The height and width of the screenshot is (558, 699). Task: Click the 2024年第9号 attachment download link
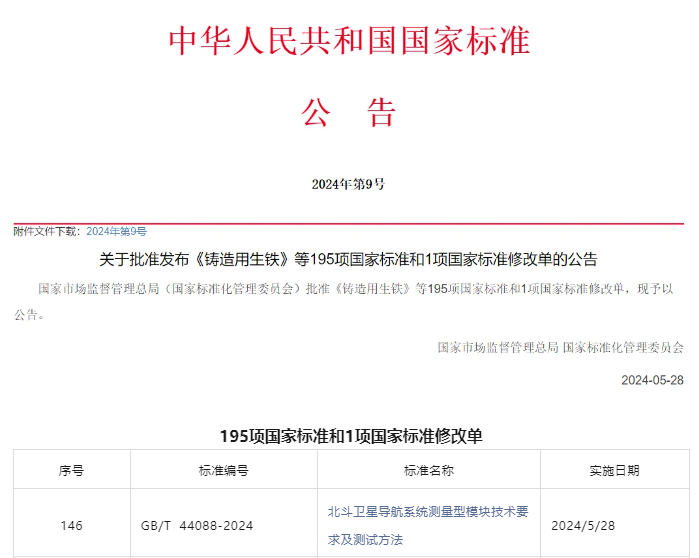(116, 231)
